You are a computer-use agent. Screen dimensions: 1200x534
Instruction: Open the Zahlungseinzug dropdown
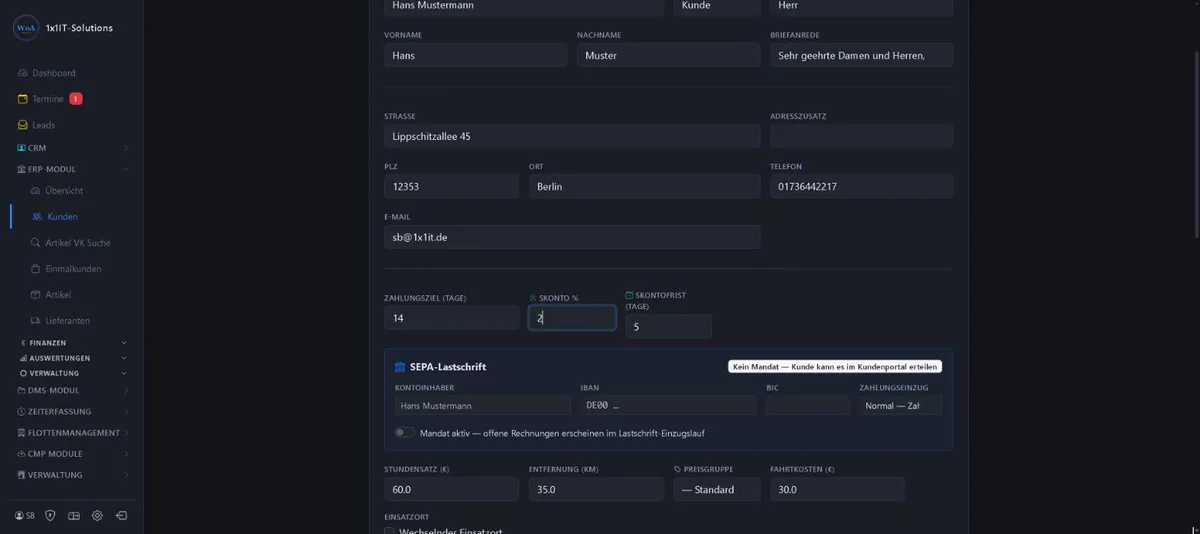coord(900,406)
